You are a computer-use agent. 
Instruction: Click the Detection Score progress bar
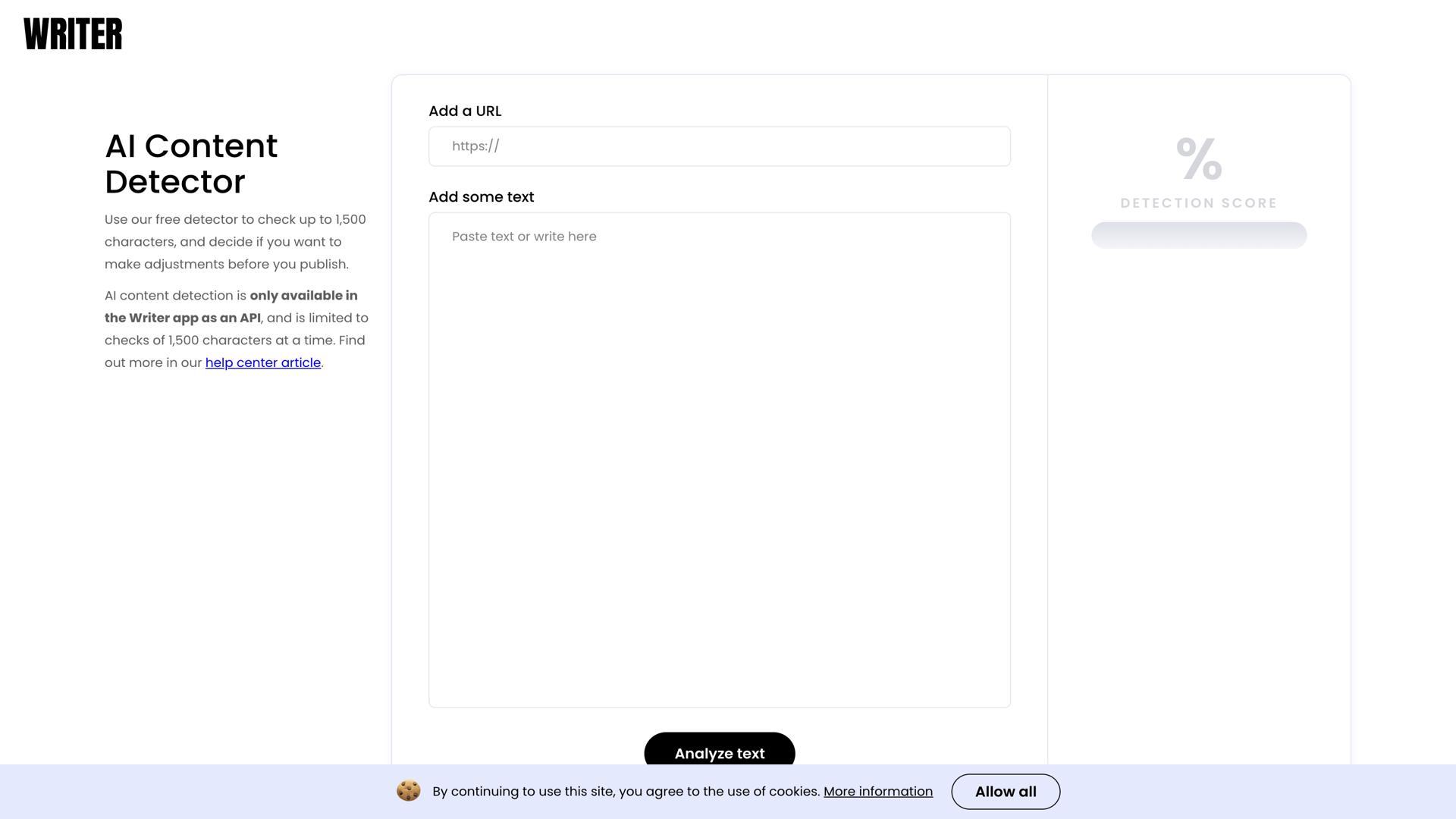pos(1198,235)
